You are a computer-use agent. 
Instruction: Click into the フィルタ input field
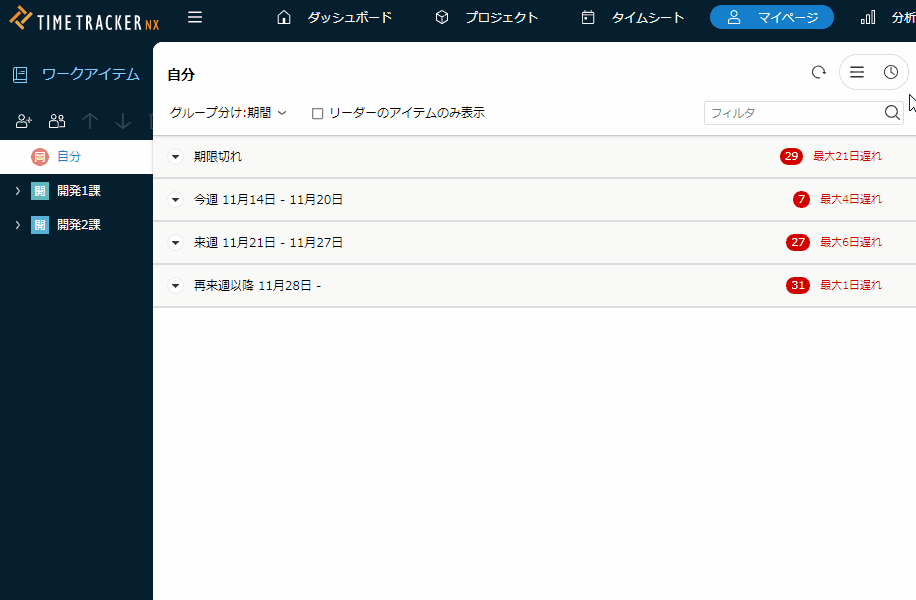click(x=790, y=113)
